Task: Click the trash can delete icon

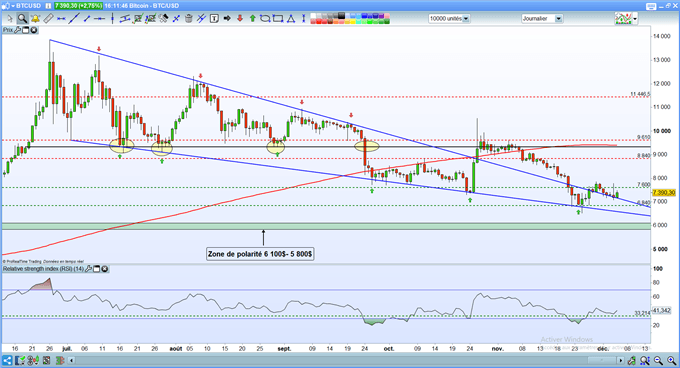Action: [x=189, y=19]
